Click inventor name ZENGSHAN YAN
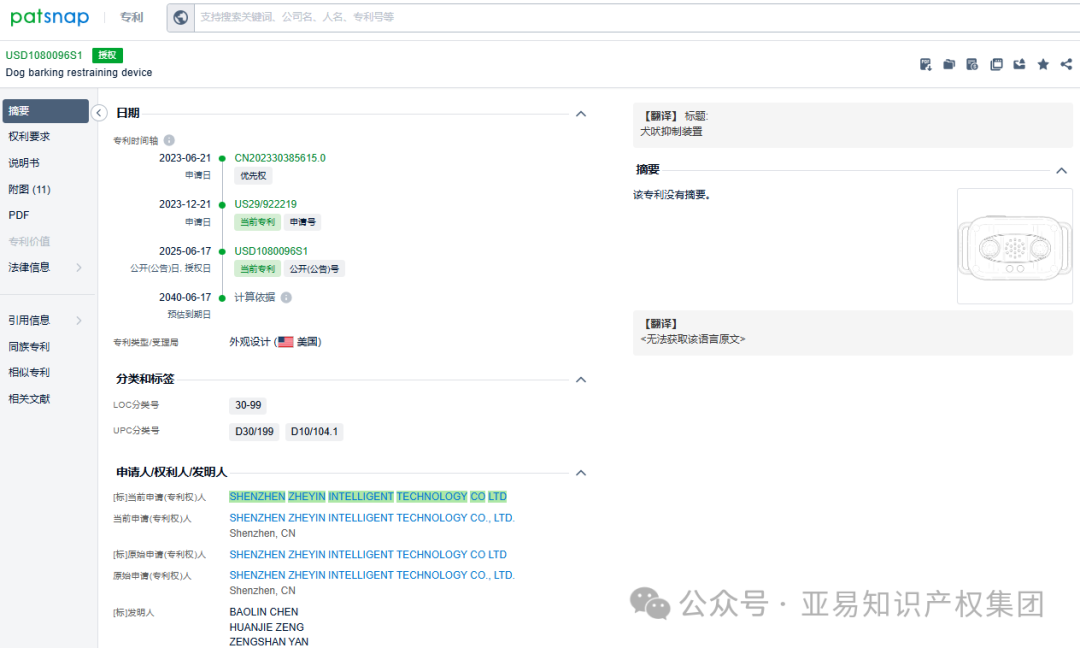The image size is (1080, 648). pos(269,642)
